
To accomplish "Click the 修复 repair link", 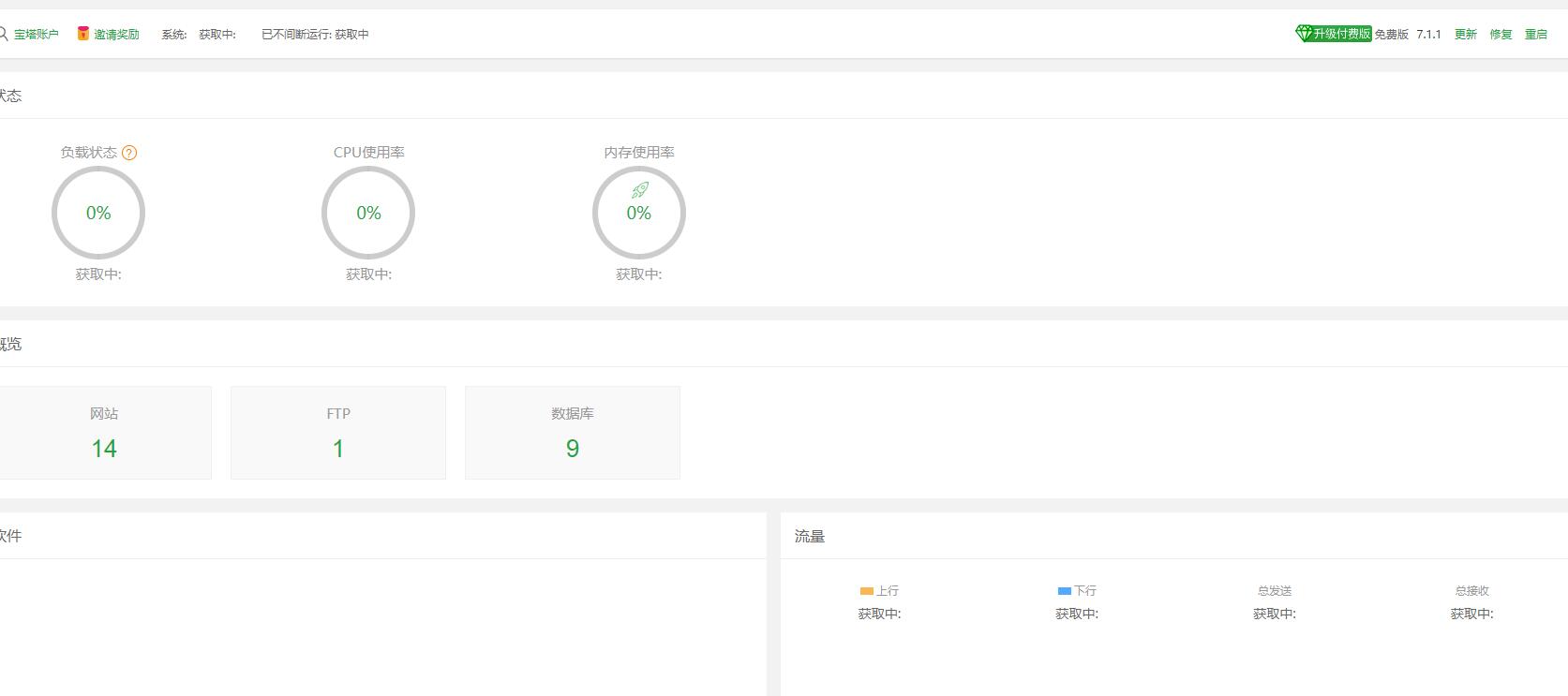I will pos(1501,35).
